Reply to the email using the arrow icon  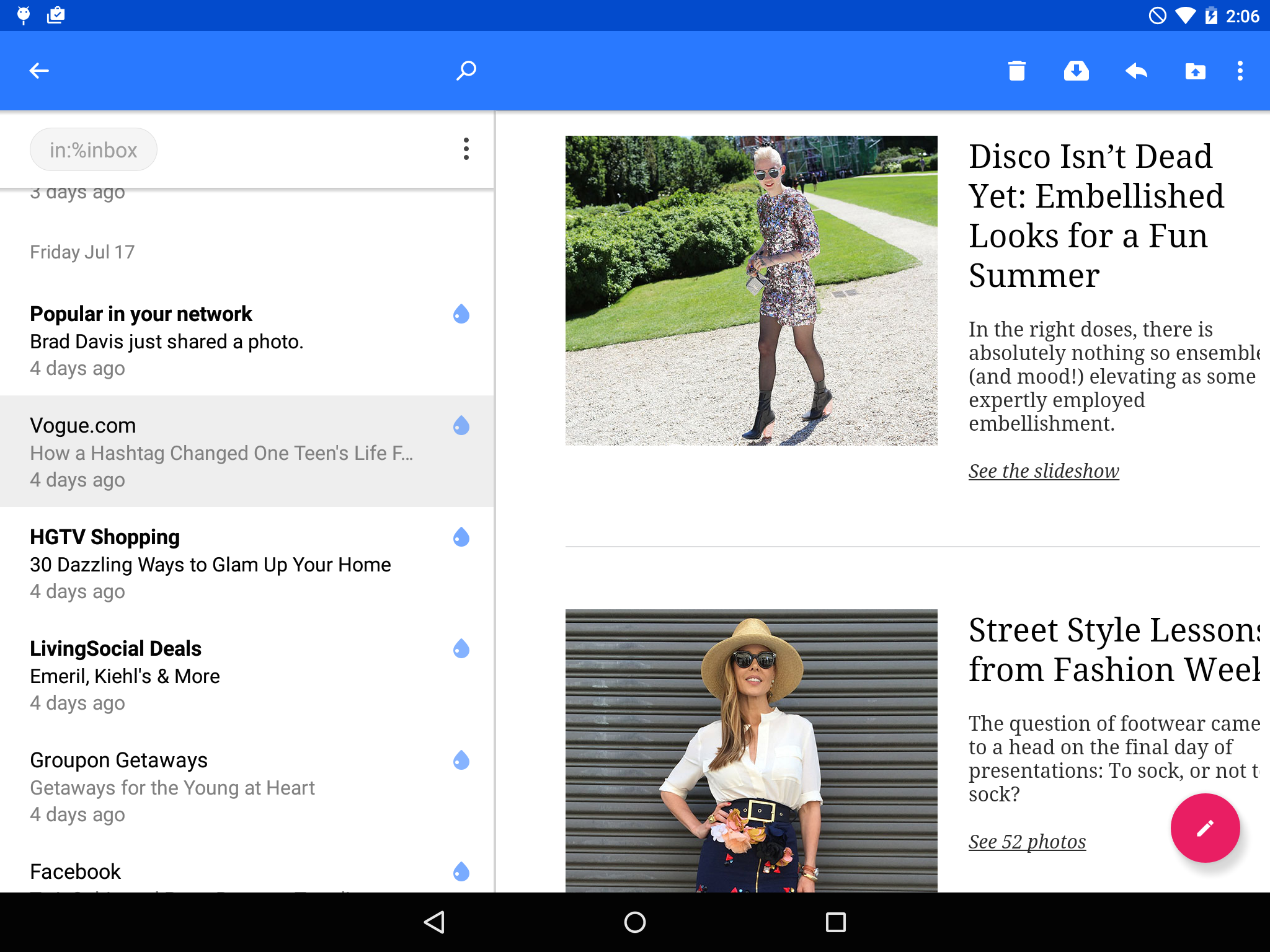coord(1135,71)
